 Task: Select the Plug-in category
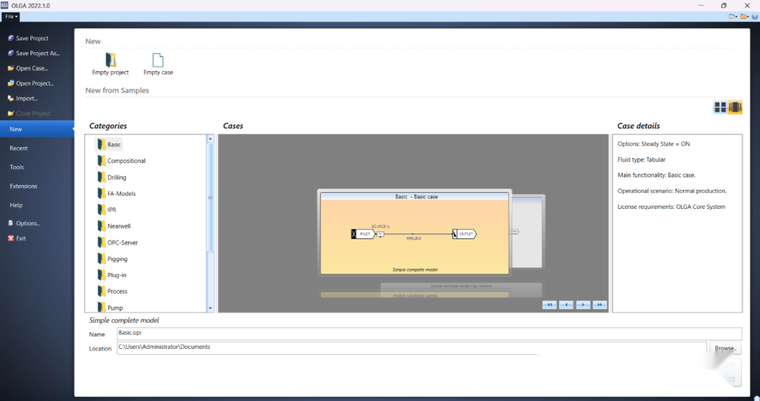112,275
